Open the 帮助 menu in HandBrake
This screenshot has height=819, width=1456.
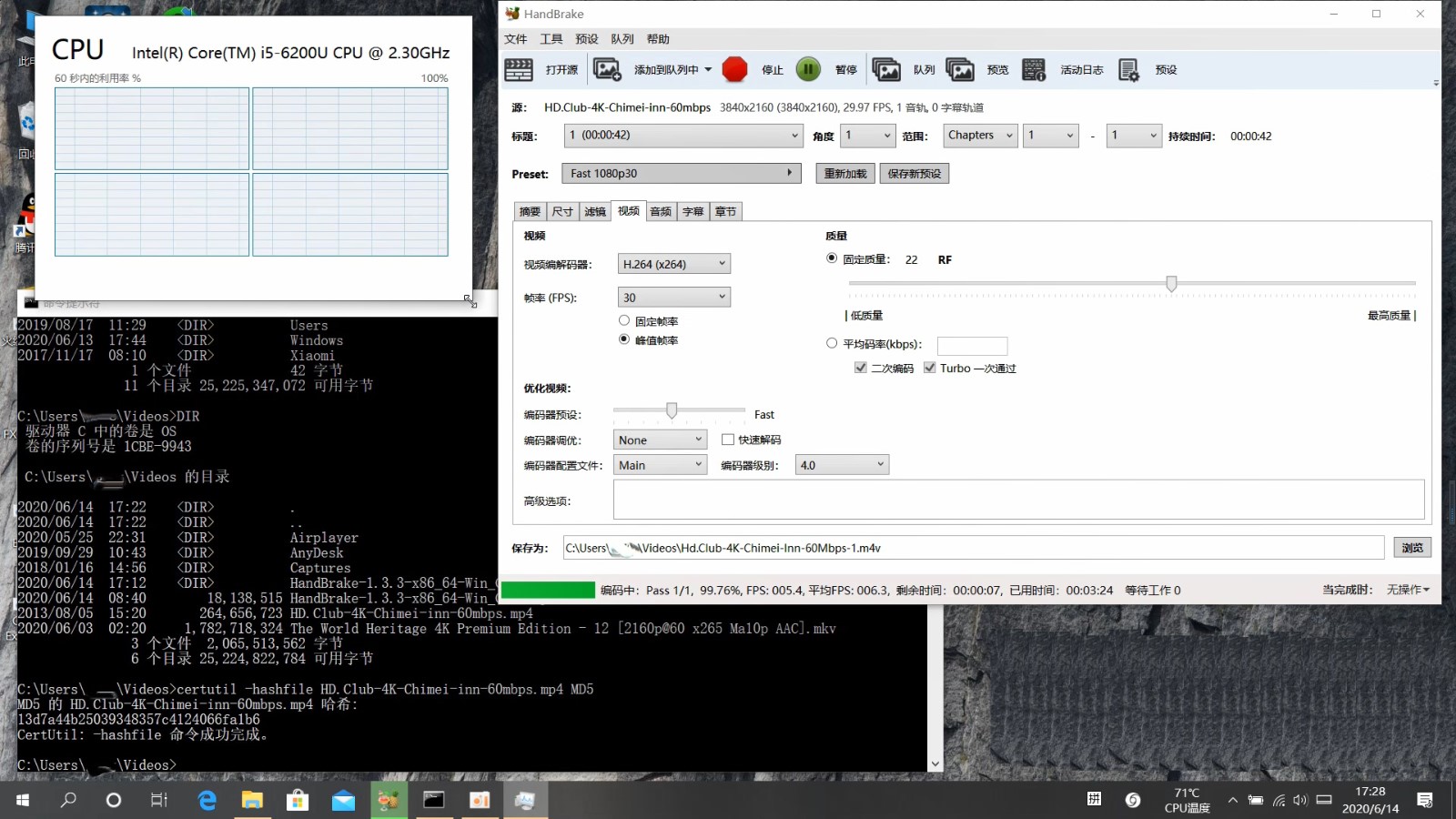(x=658, y=39)
